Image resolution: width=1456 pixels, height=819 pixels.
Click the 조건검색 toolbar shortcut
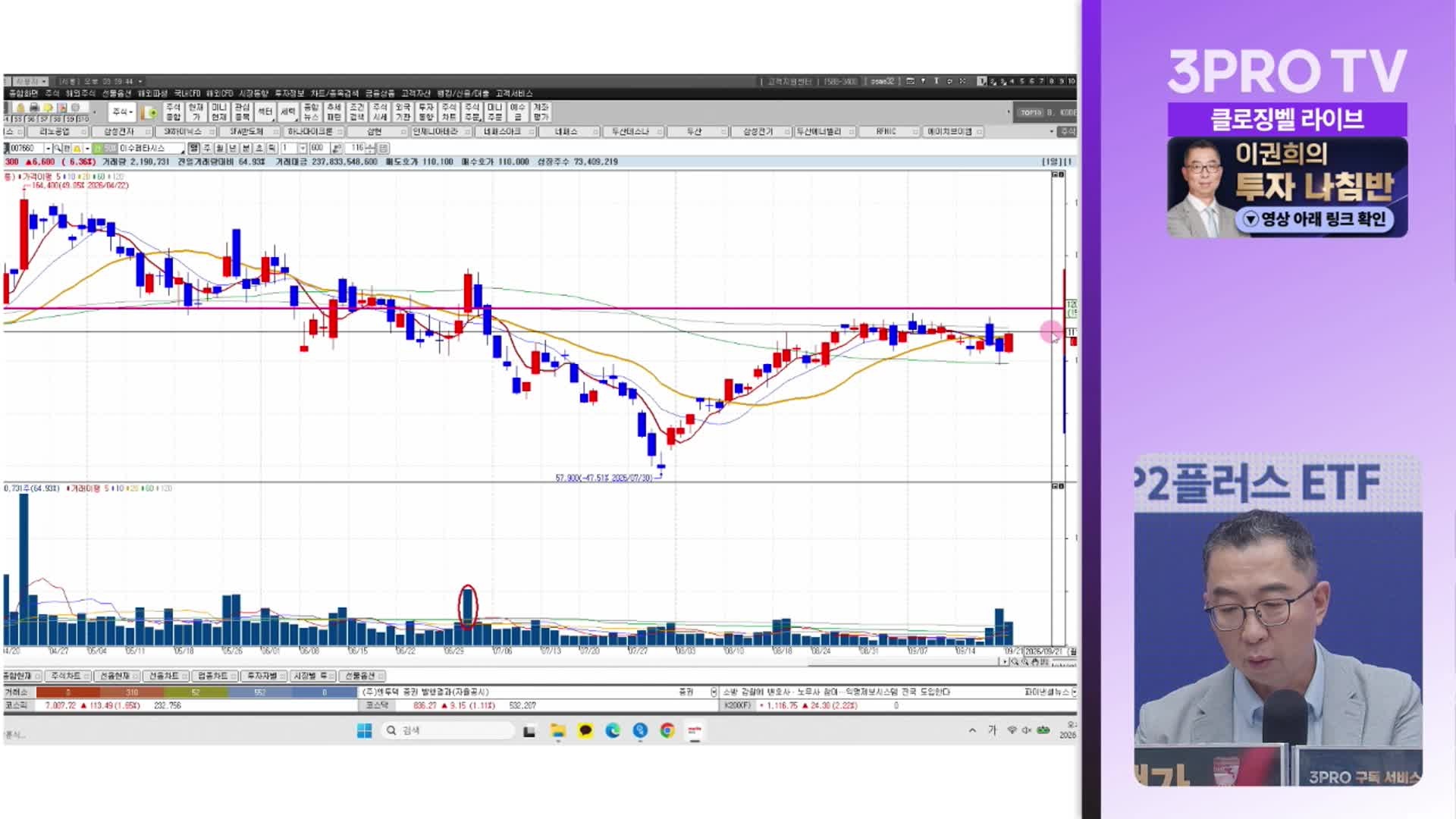(356, 112)
